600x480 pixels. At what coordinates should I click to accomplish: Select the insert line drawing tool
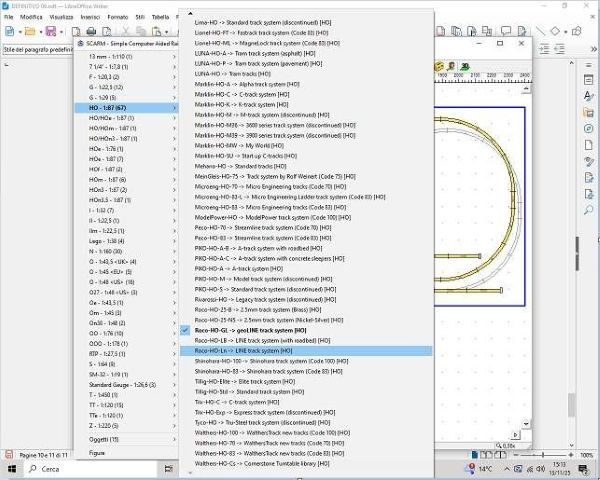pos(541,32)
